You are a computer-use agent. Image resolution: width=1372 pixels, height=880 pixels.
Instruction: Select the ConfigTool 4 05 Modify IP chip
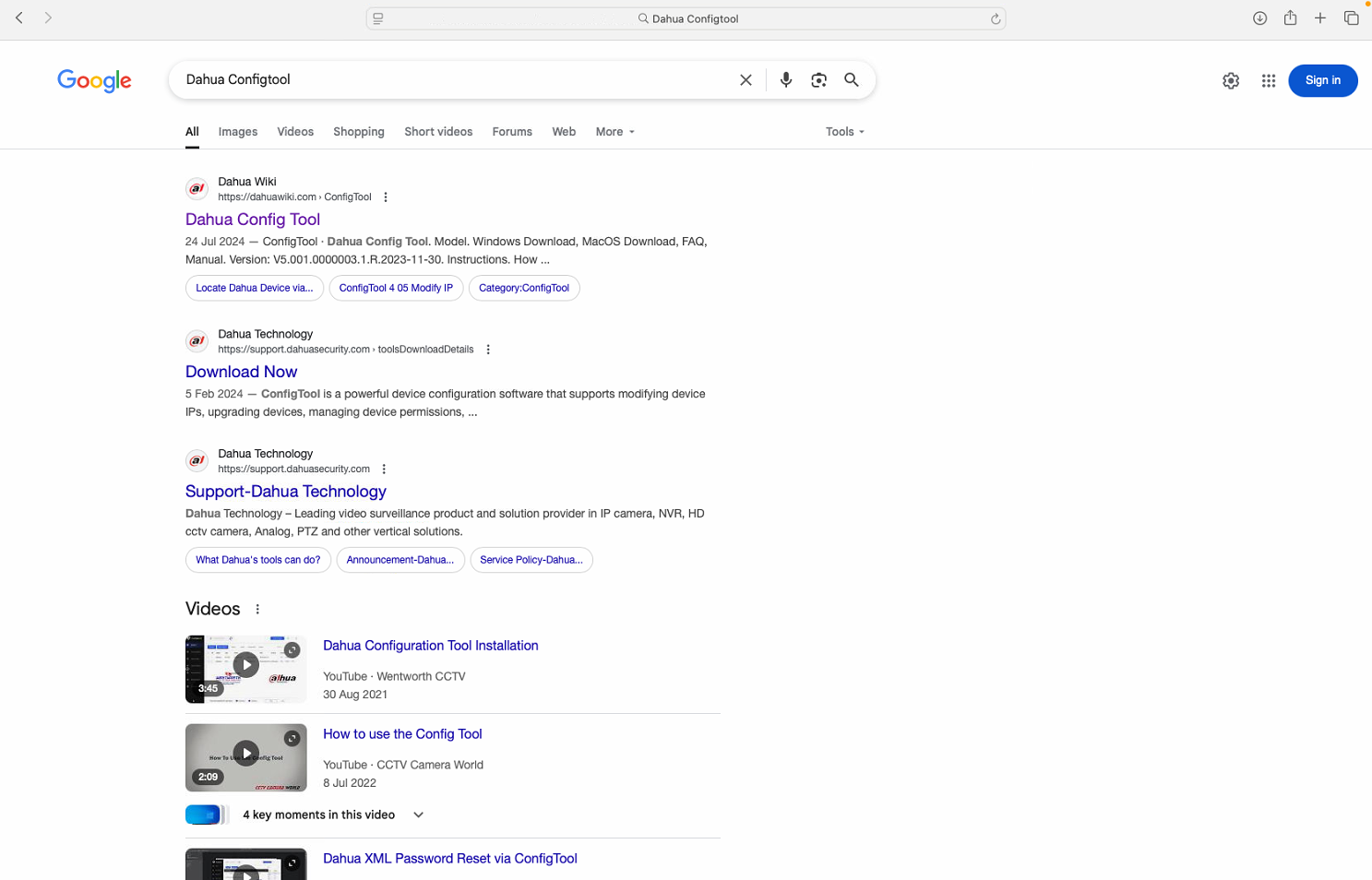pyautogui.click(x=396, y=288)
